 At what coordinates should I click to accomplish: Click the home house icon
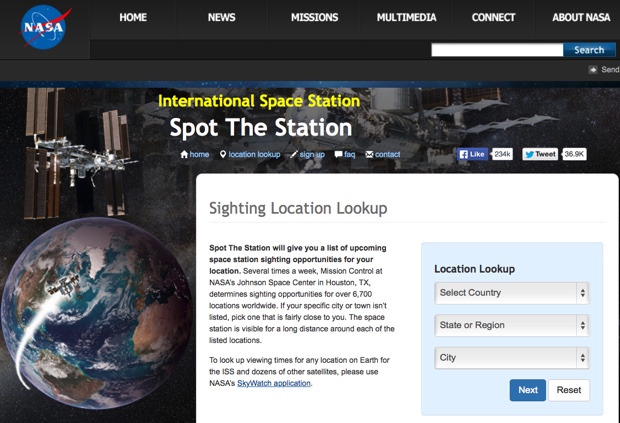click(x=184, y=154)
